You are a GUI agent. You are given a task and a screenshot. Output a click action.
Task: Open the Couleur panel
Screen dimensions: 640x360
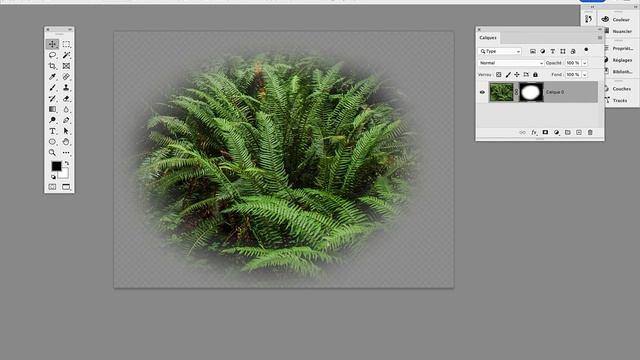tap(617, 19)
